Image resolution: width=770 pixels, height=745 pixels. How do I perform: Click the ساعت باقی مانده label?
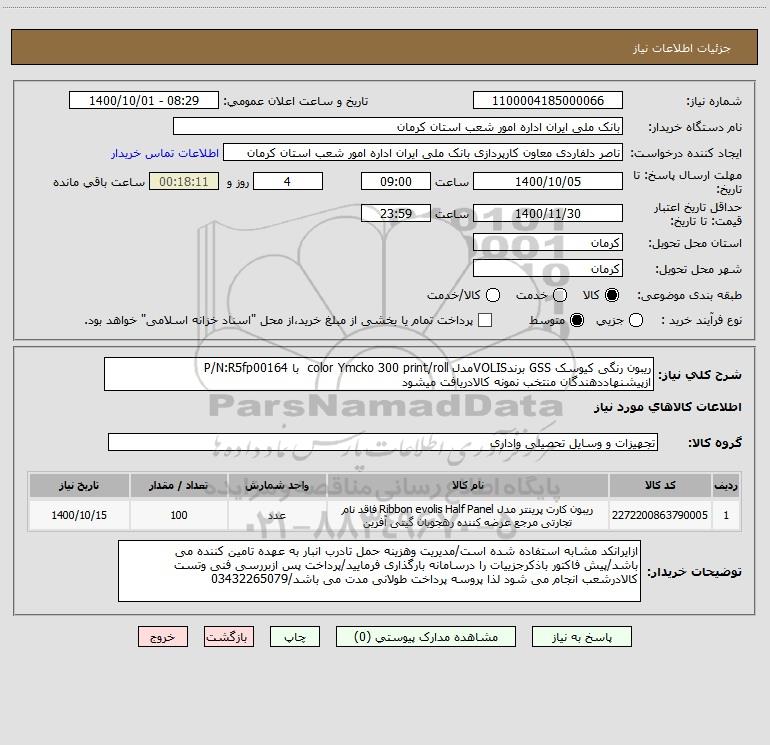[x=99, y=182]
